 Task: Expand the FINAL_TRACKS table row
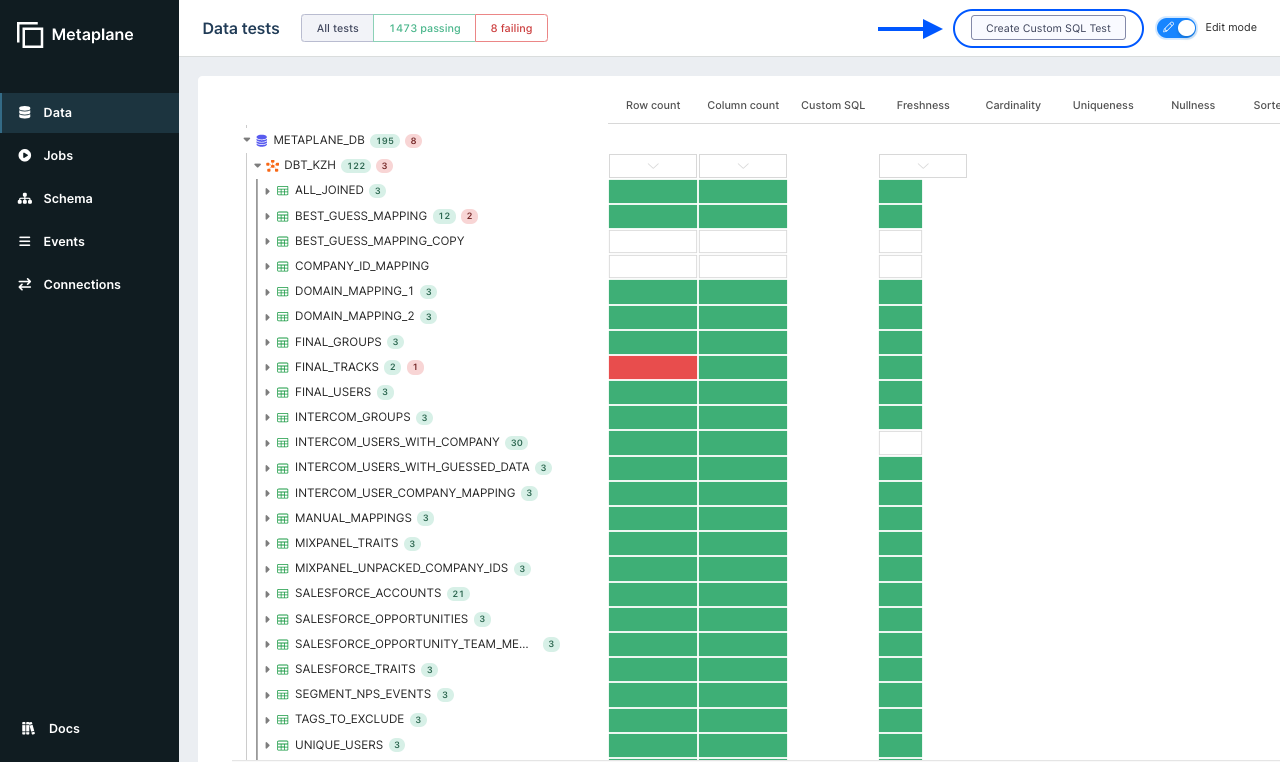point(268,367)
